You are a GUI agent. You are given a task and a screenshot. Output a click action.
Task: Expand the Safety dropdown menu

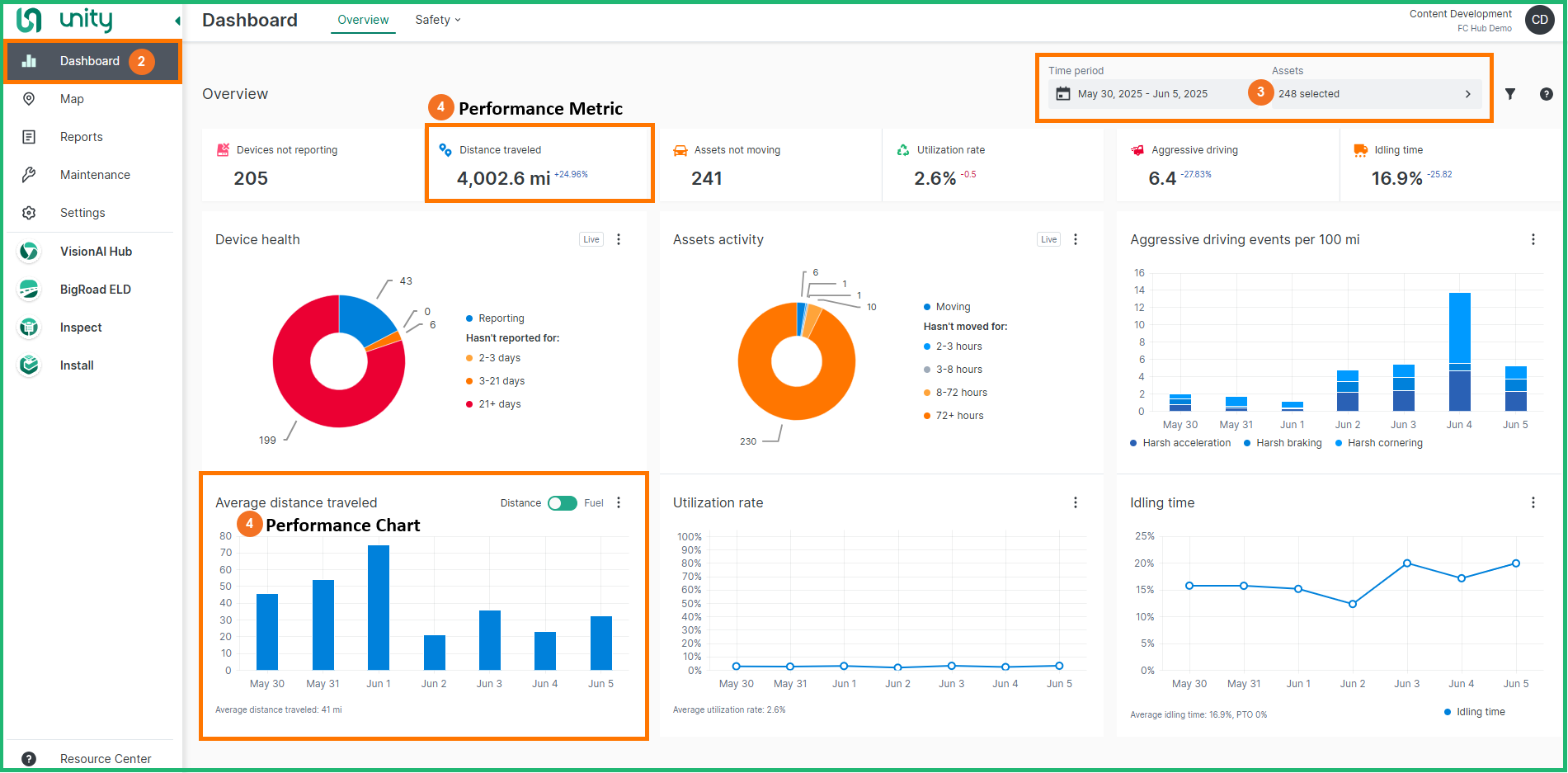click(437, 20)
